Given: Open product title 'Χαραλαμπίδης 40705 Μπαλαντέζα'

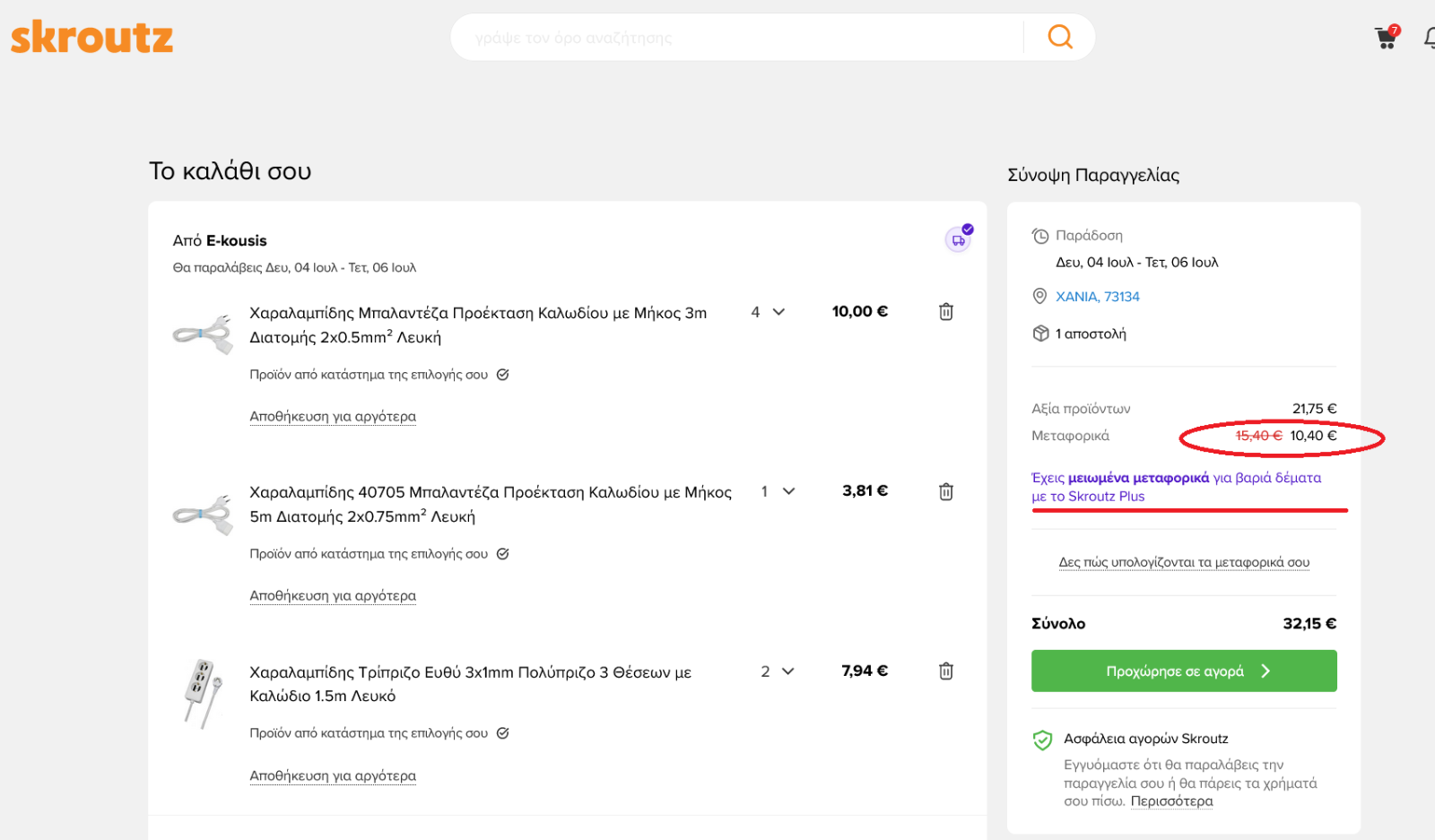Looking at the screenshot, I should (491, 504).
